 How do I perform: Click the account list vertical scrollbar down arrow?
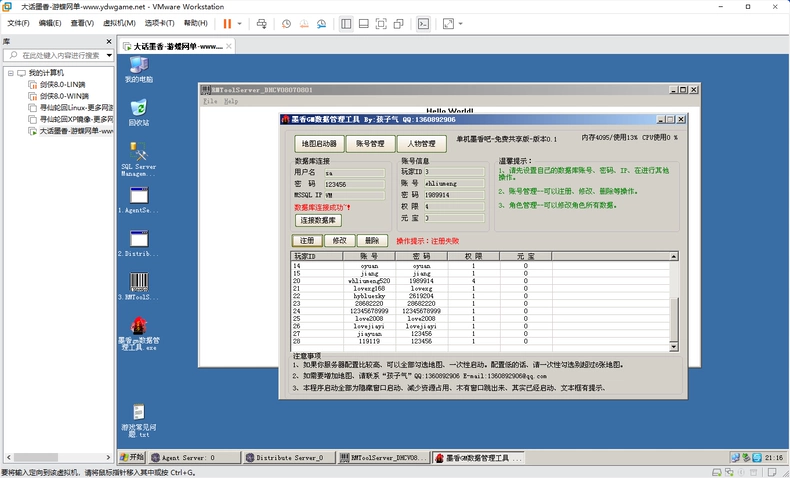pyautogui.click(x=674, y=347)
